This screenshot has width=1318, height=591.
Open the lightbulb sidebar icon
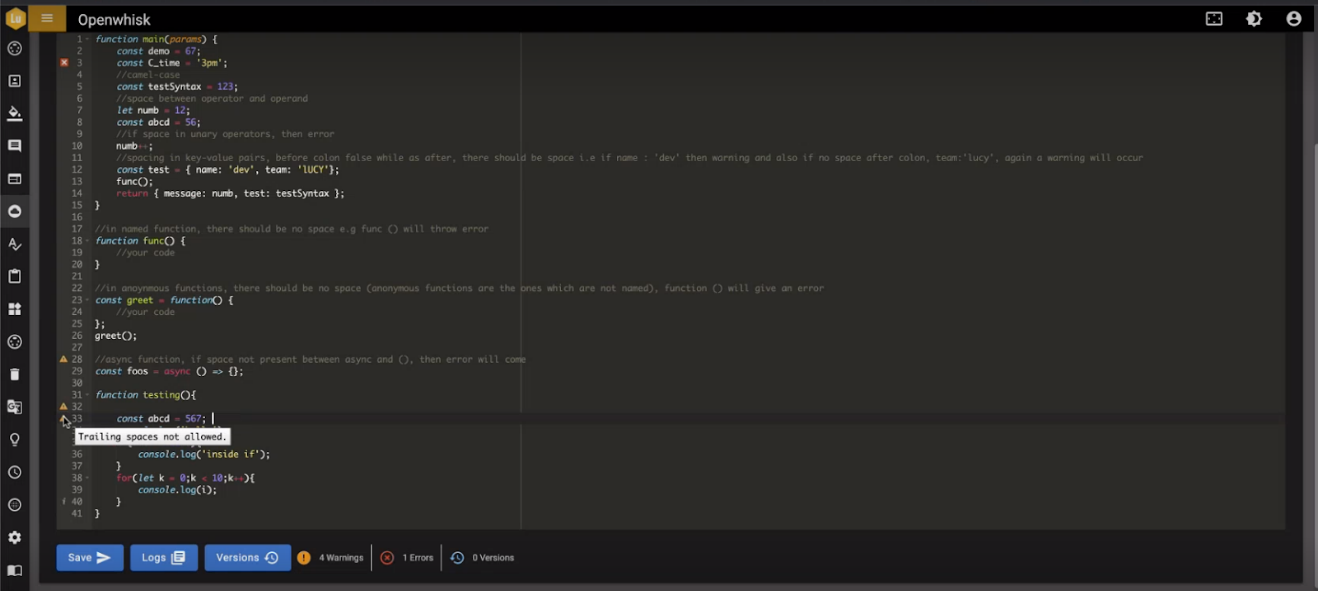(x=15, y=439)
